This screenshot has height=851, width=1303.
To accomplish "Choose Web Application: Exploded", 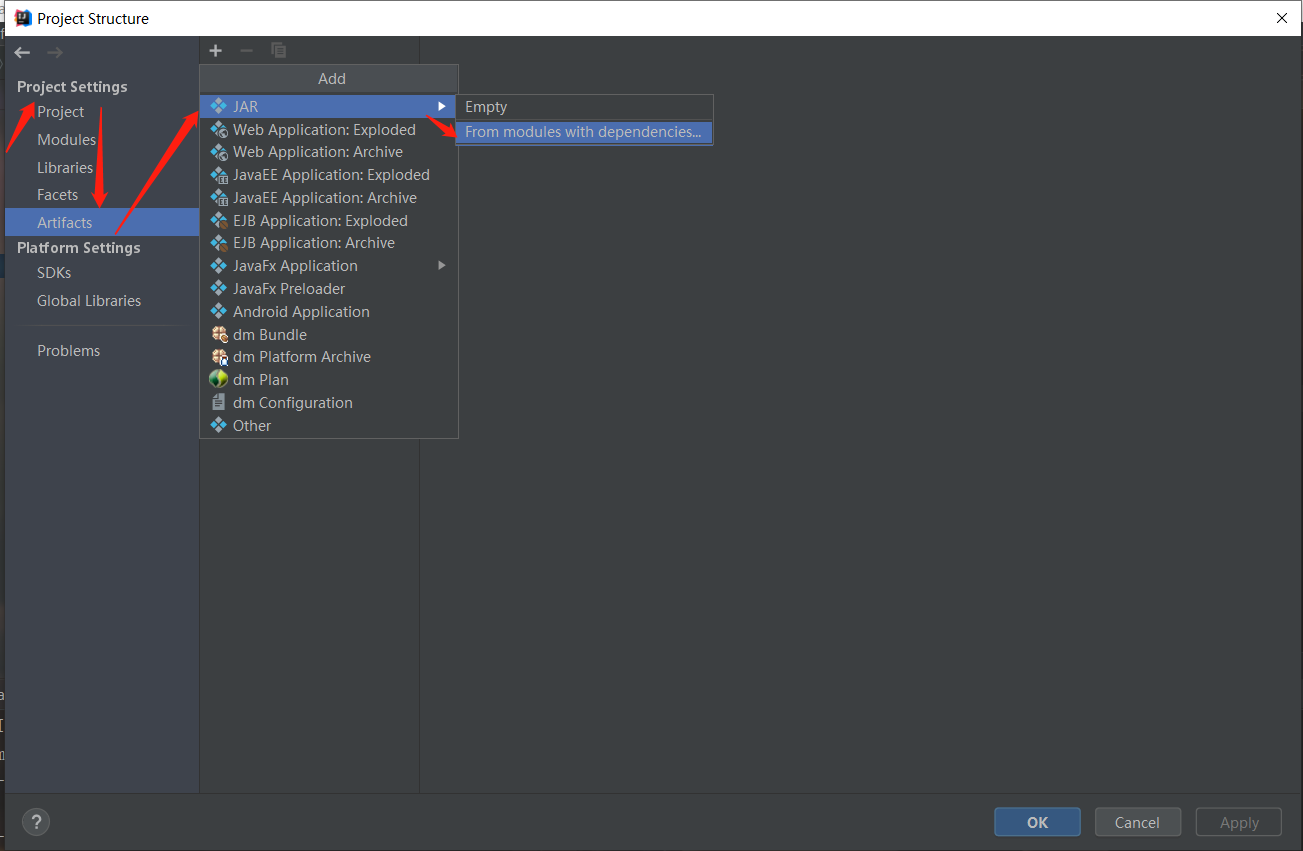I will [x=329, y=129].
